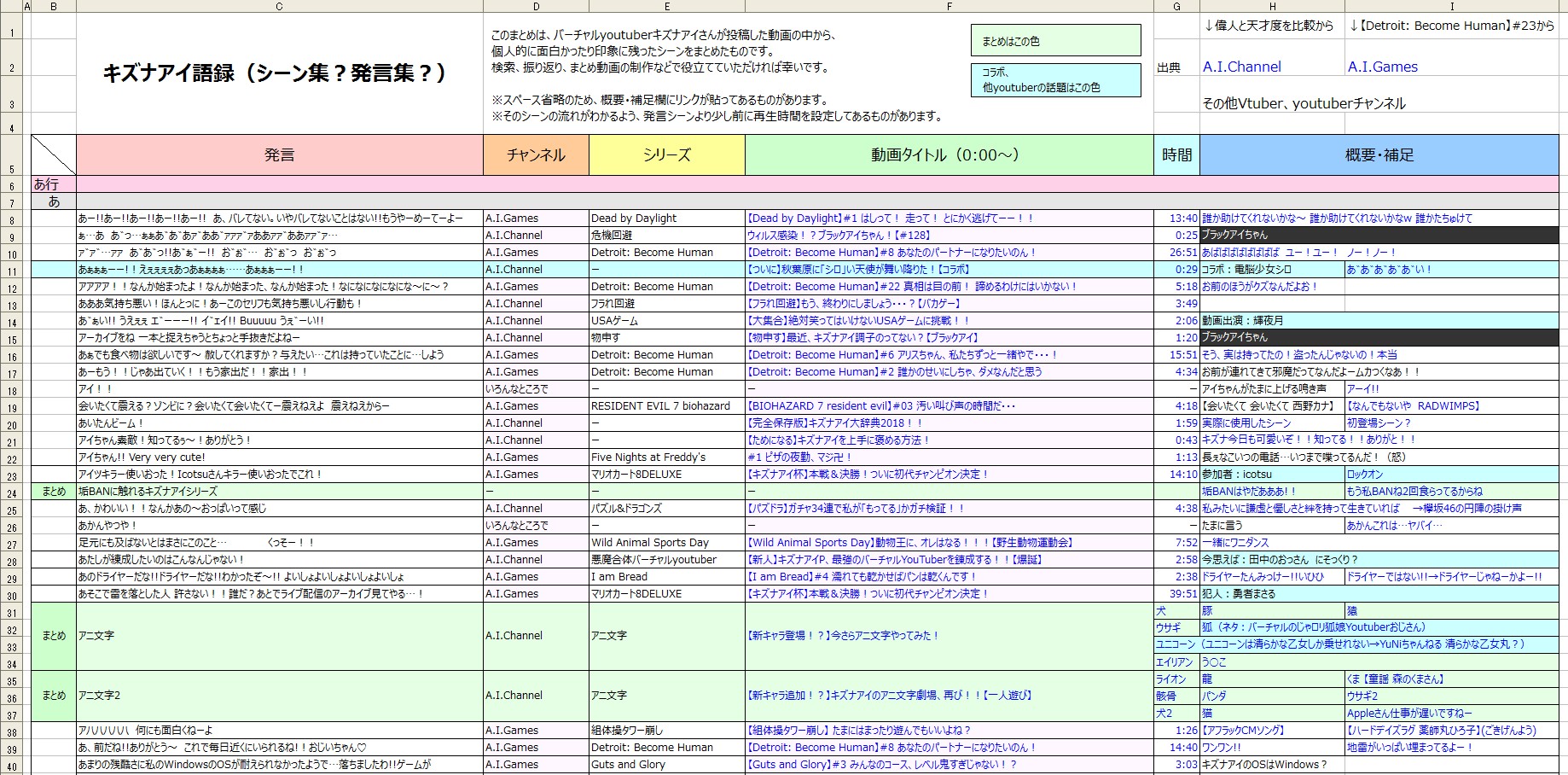
Task: Select the Wild Animal Sports Day series cell
Action: (666, 543)
